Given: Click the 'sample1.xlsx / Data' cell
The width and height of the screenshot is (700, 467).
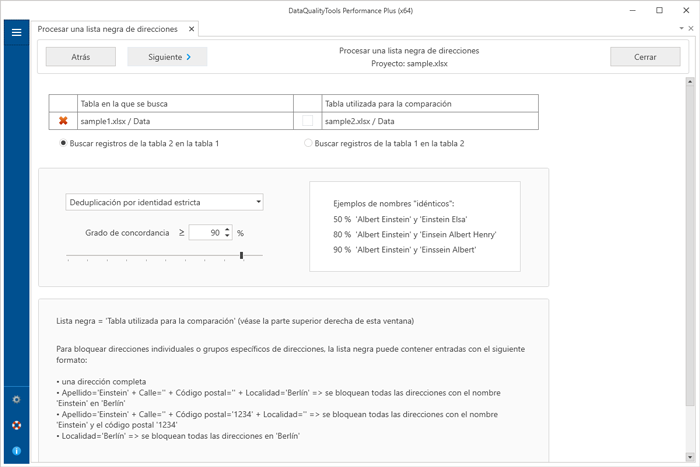Looking at the screenshot, I should point(185,121).
